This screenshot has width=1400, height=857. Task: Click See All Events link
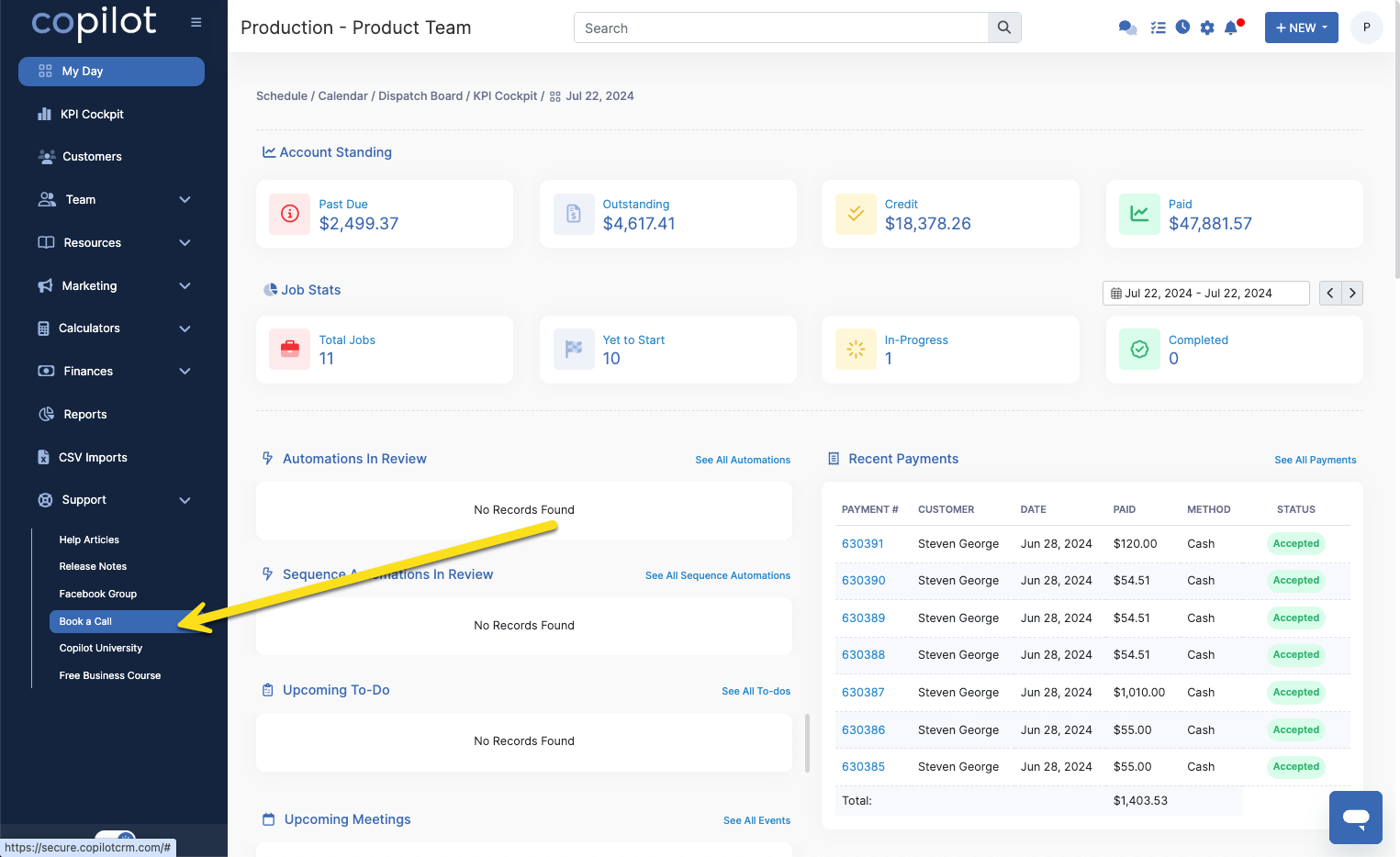[756, 820]
